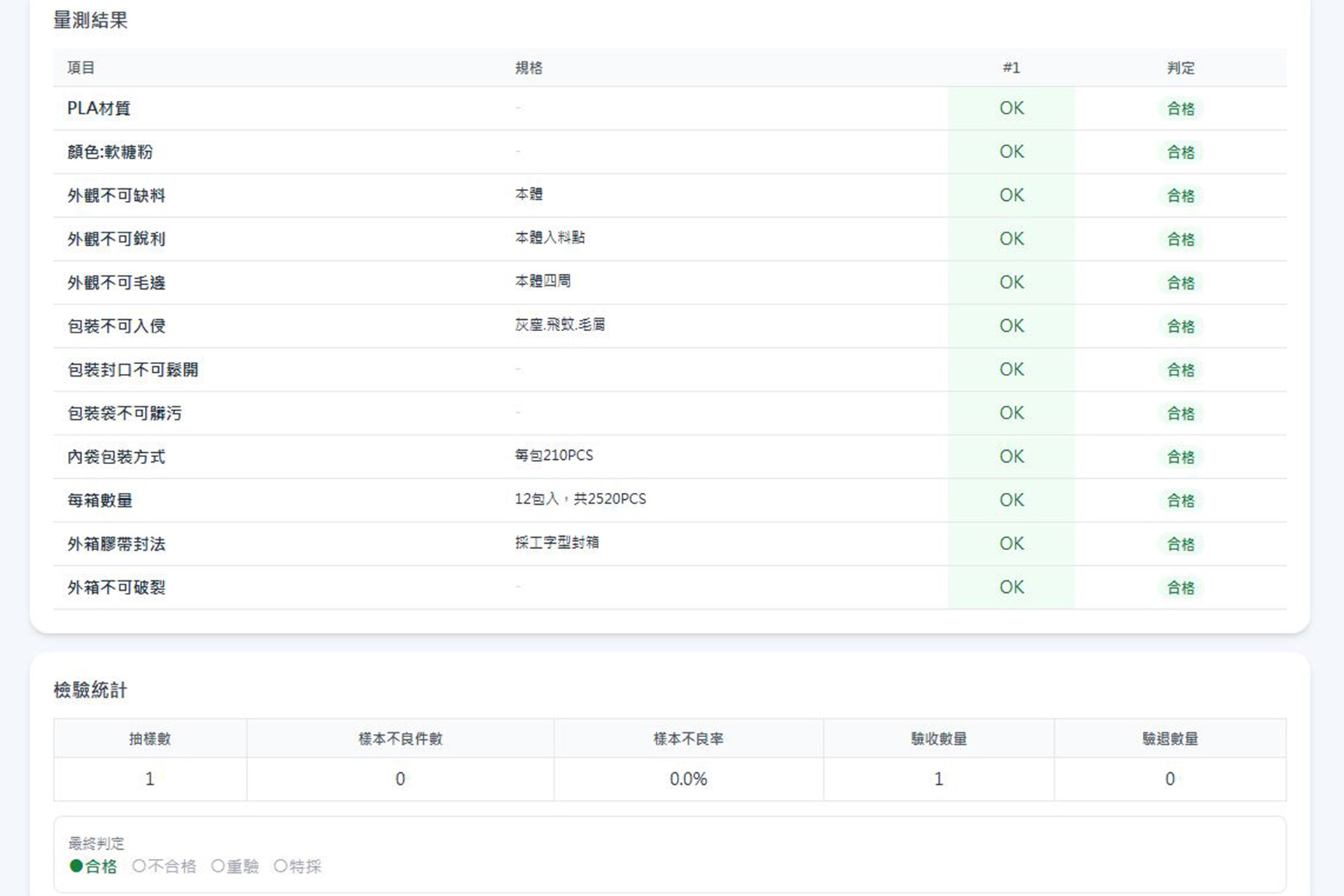The height and width of the screenshot is (896, 1344).
Task: Click the 合格 badge for PLA材質
Action: [x=1181, y=108]
